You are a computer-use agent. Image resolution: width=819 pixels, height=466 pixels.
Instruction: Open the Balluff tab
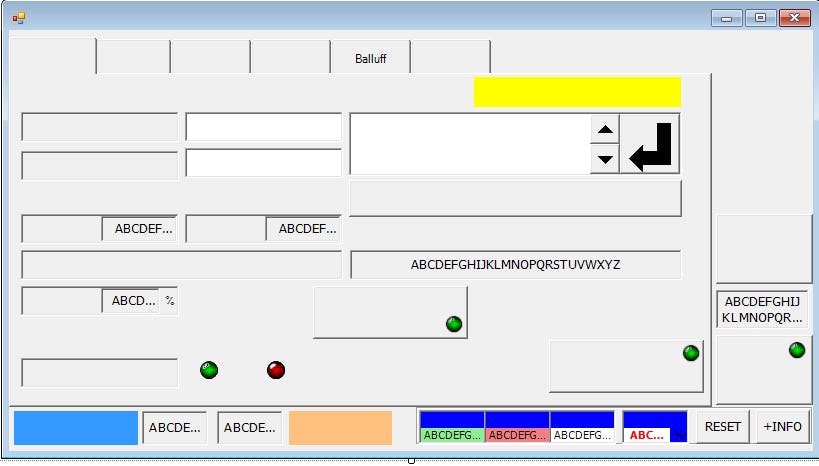[370, 58]
